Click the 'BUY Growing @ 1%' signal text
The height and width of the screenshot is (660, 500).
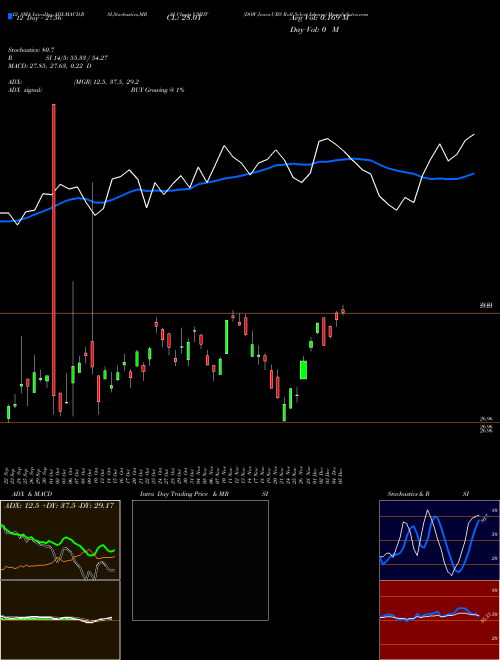point(157,90)
